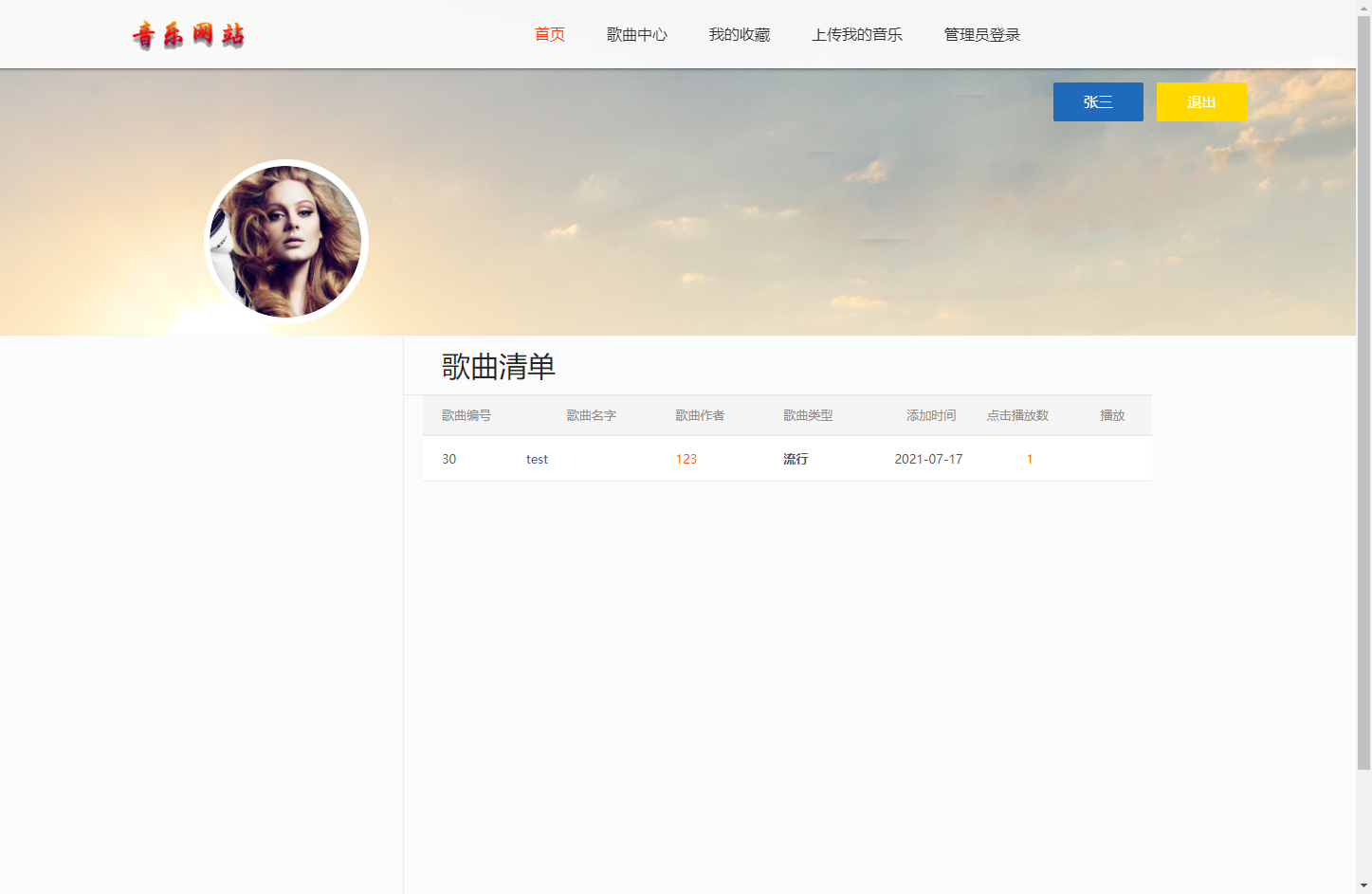Click the circular Adele profile picture

point(285,240)
